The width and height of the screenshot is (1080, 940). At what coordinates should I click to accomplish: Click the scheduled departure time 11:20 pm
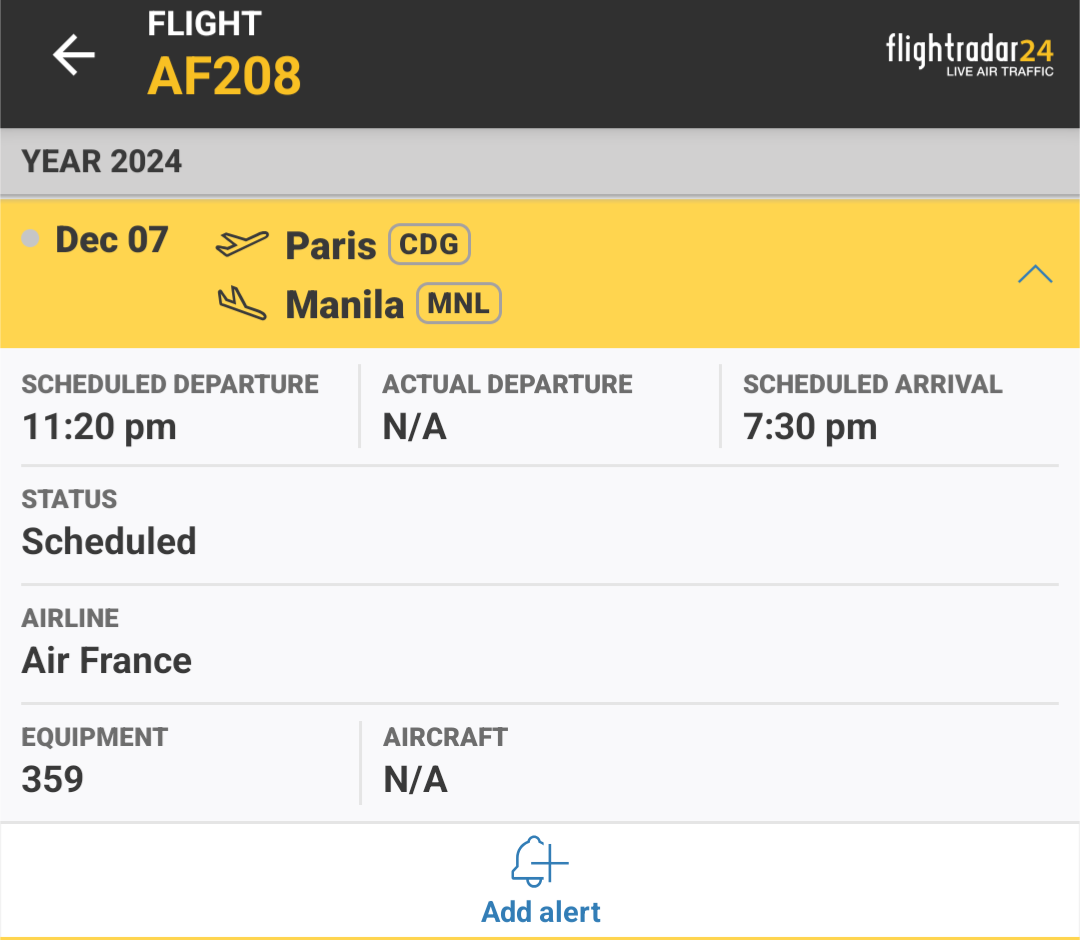tap(99, 427)
